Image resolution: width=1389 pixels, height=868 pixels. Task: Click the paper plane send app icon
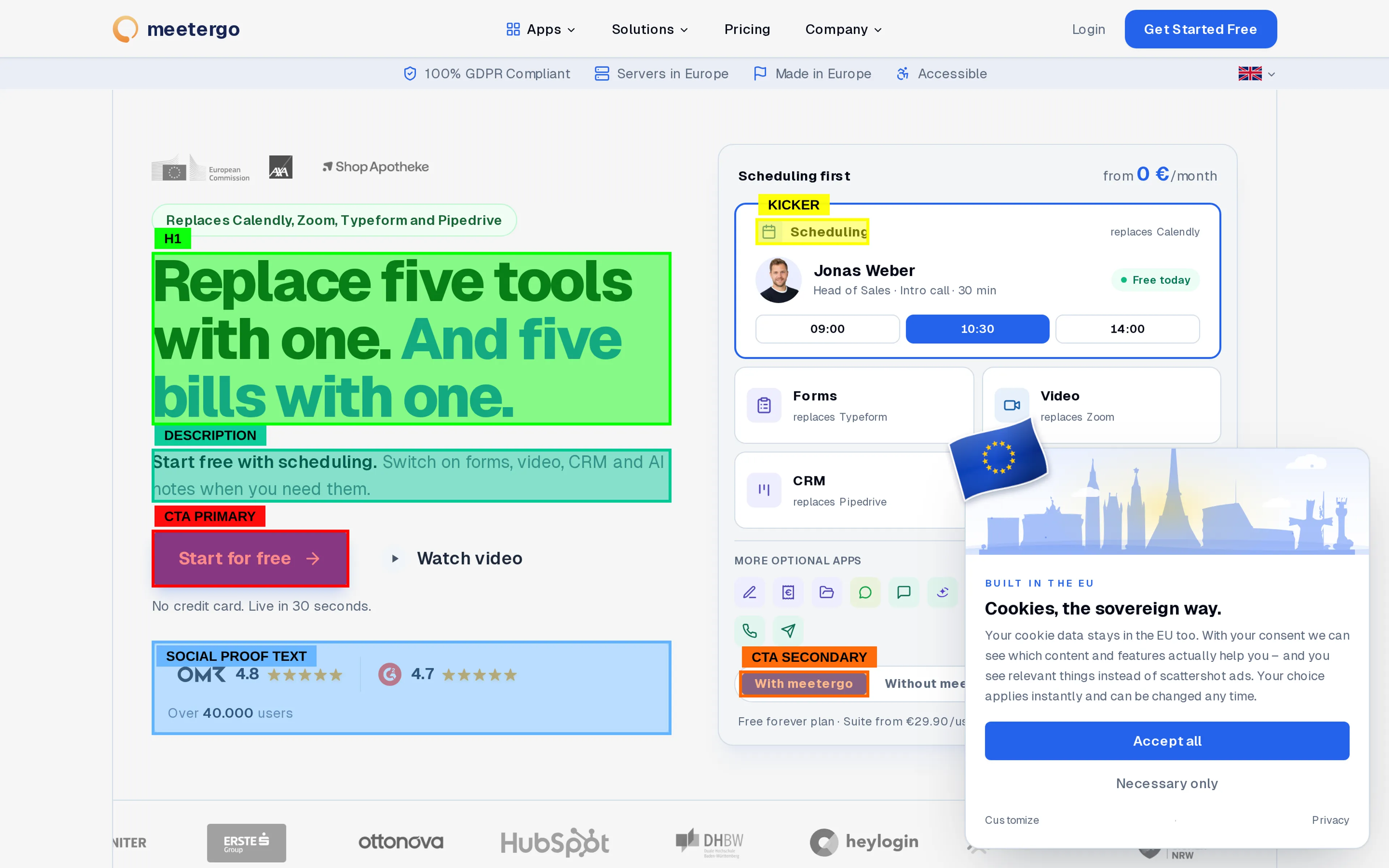(x=788, y=630)
